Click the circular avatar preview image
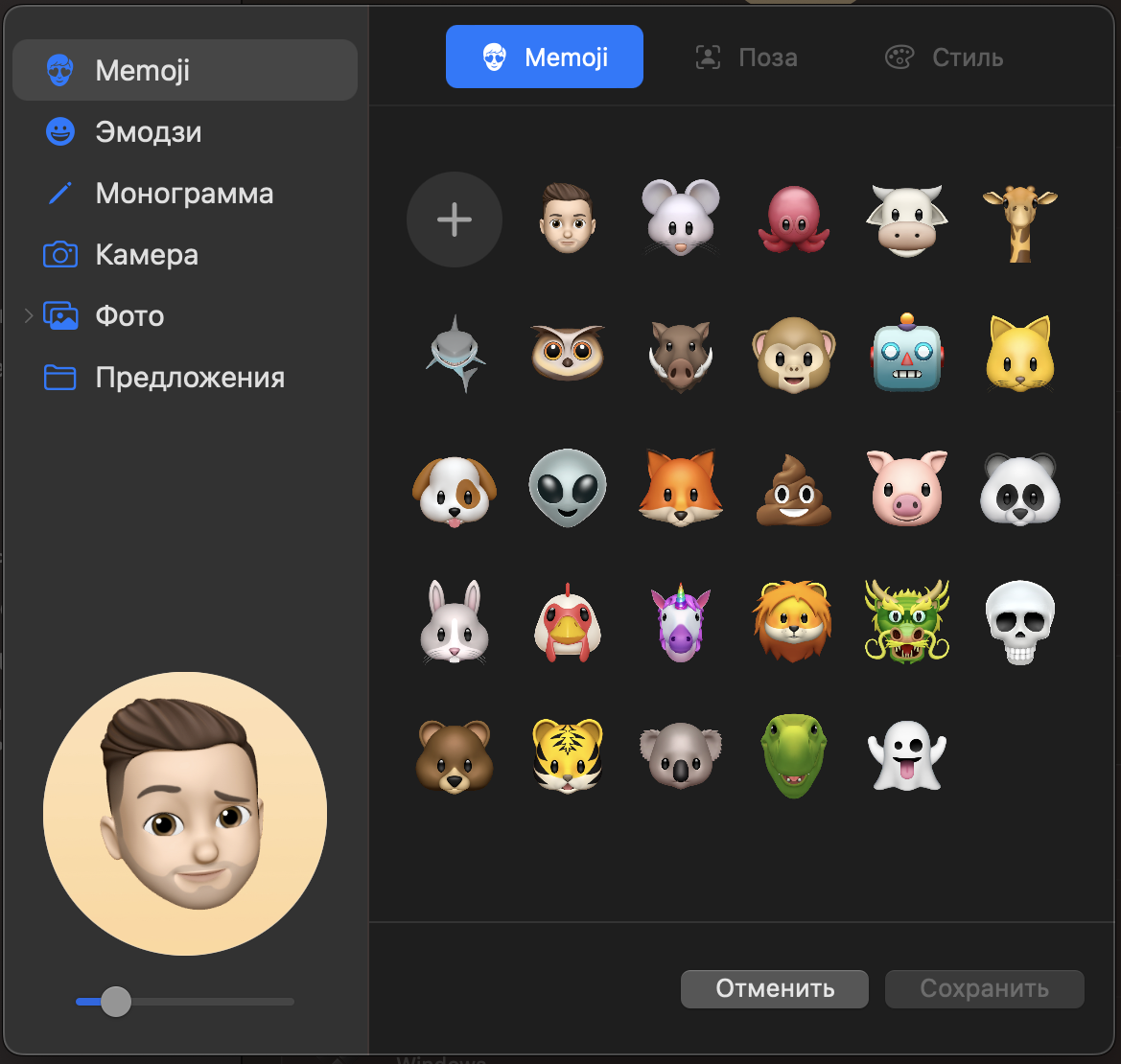Viewport: 1121px width, 1064px height. pyautogui.click(x=185, y=813)
